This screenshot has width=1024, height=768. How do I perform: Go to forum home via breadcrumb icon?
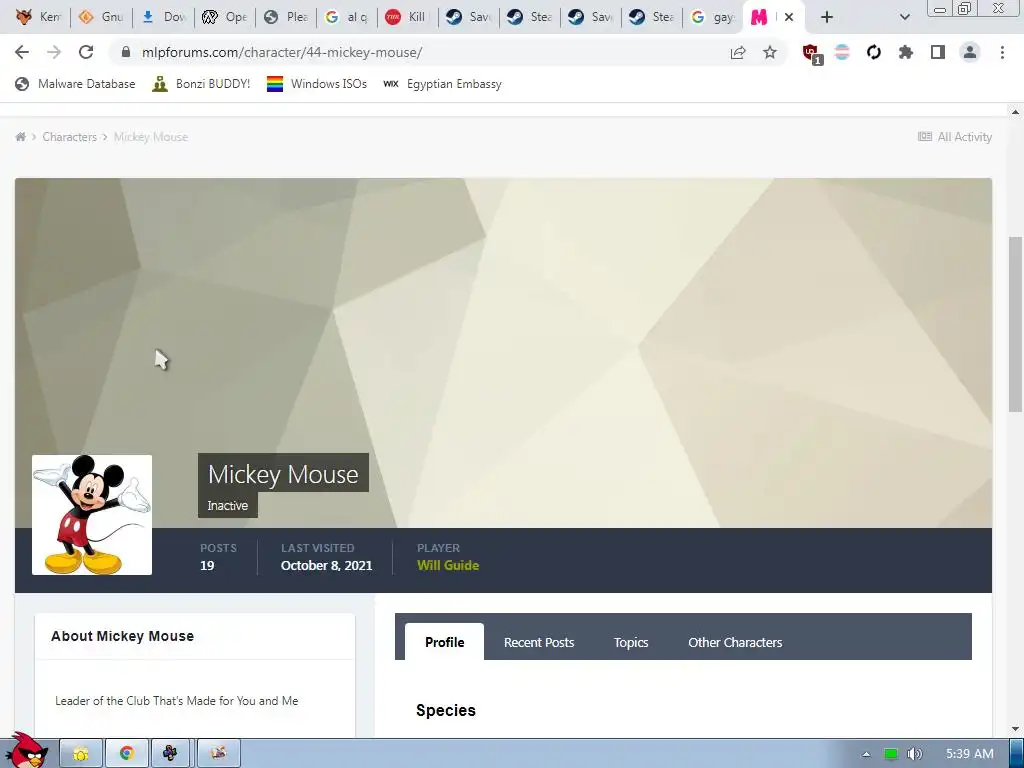(20, 136)
